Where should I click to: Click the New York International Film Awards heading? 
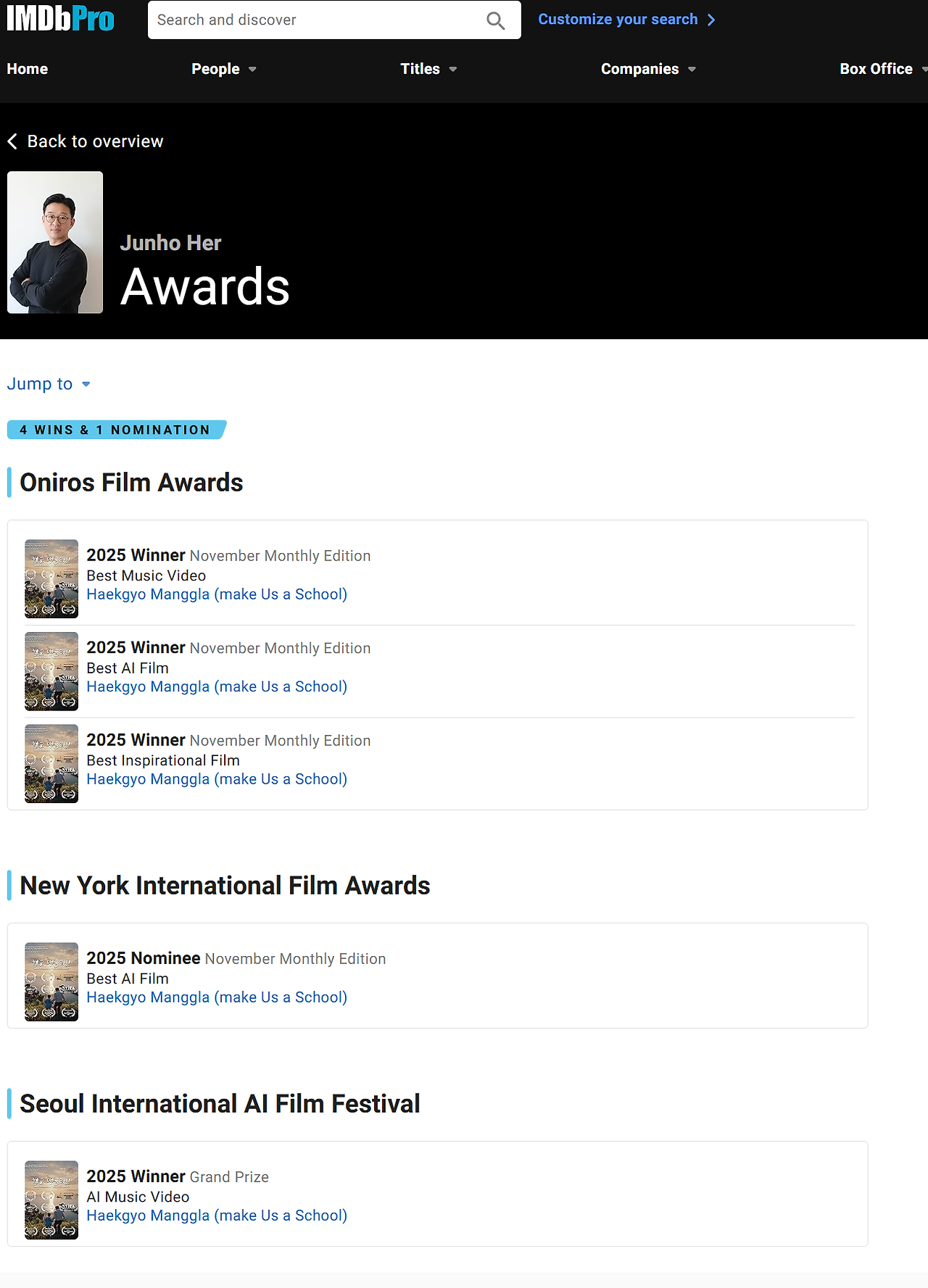pyautogui.click(x=225, y=886)
